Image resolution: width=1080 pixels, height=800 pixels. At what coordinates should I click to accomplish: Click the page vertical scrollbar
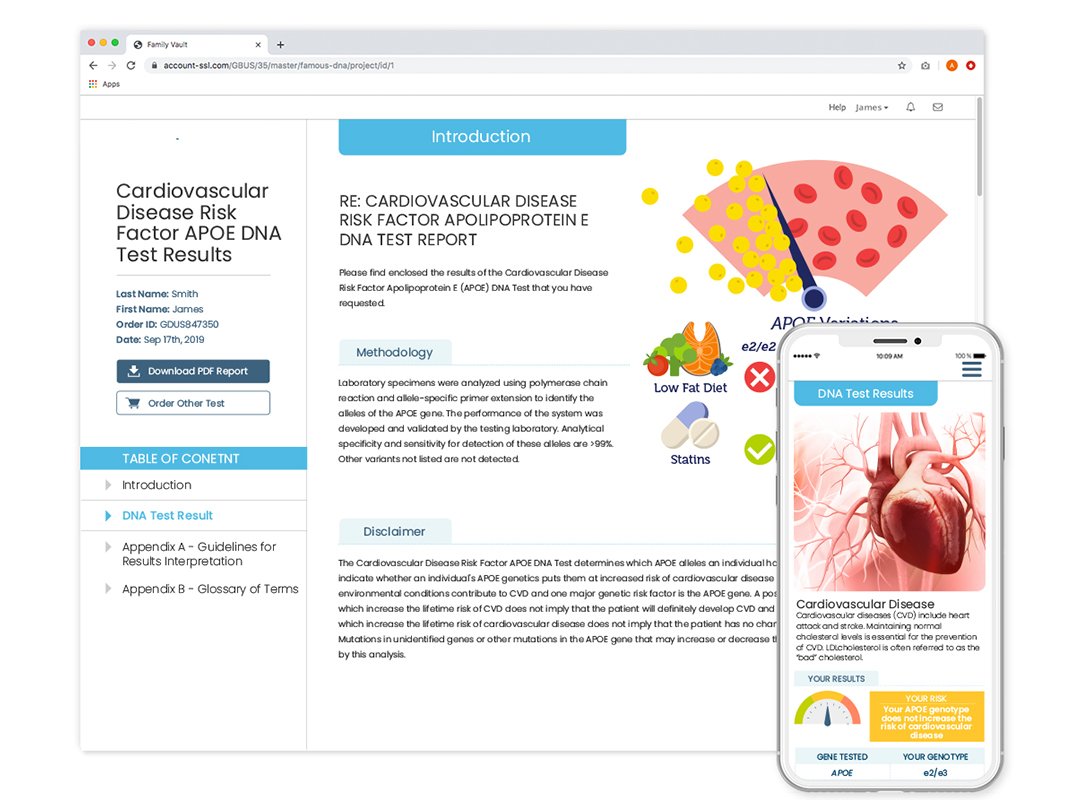pos(979,147)
